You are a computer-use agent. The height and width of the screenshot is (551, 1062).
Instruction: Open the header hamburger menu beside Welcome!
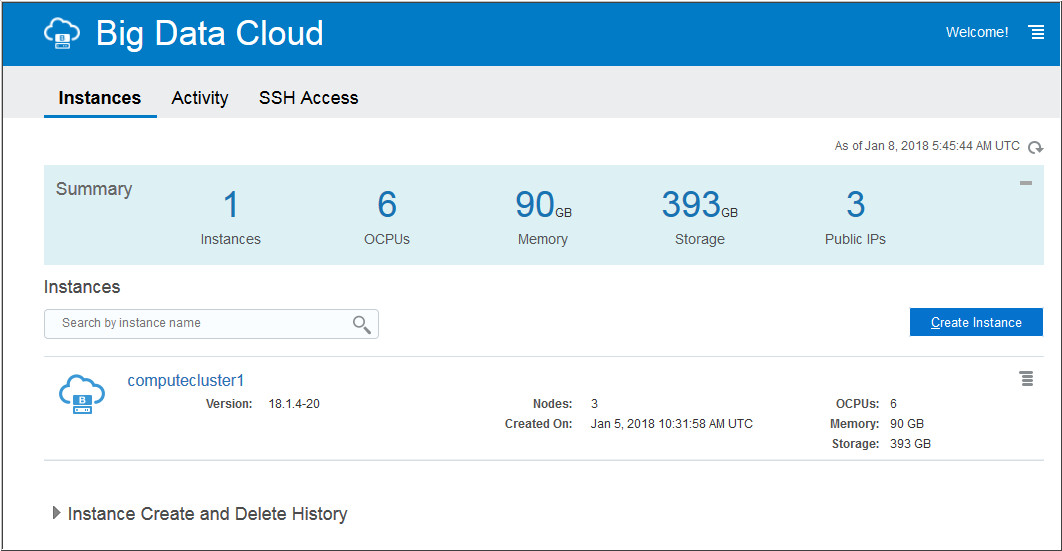pyautogui.click(x=1036, y=32)
